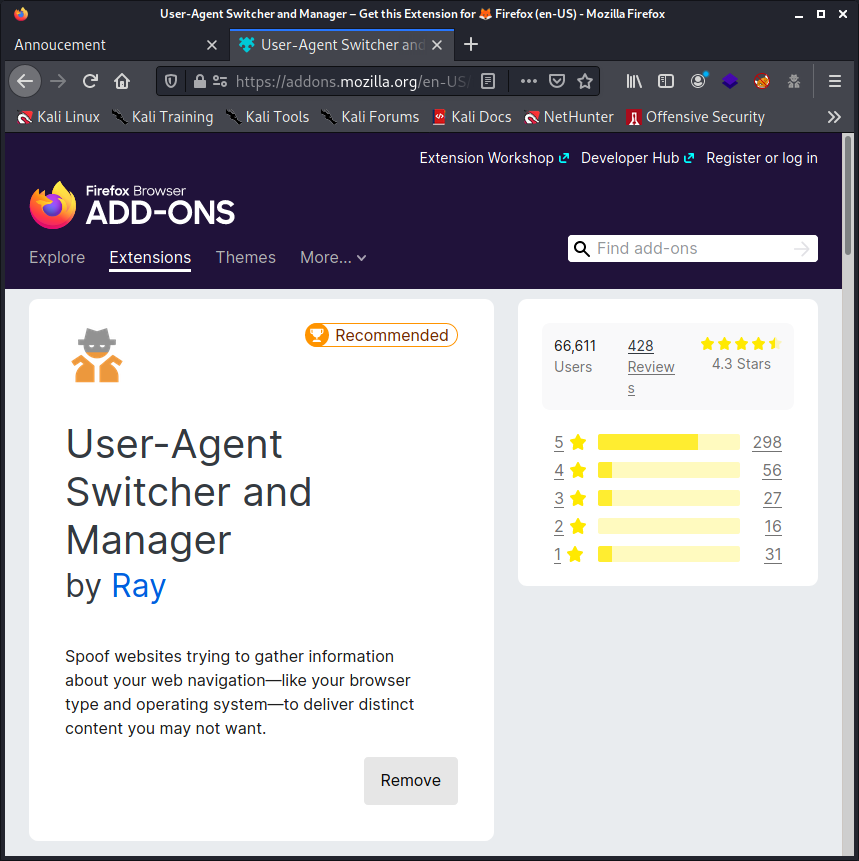
Task: Open the Library bookmarks and history
Action: click(634, 82)
